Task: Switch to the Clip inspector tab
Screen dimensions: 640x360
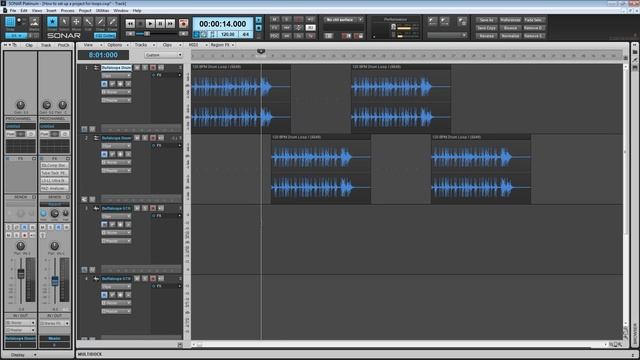Action: [29, 45]
